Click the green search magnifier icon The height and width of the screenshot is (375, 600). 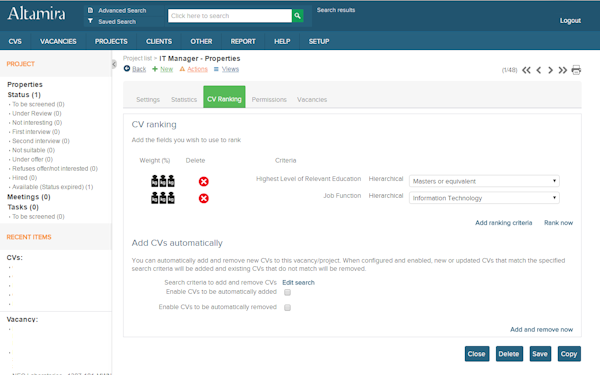click(297, 16)
